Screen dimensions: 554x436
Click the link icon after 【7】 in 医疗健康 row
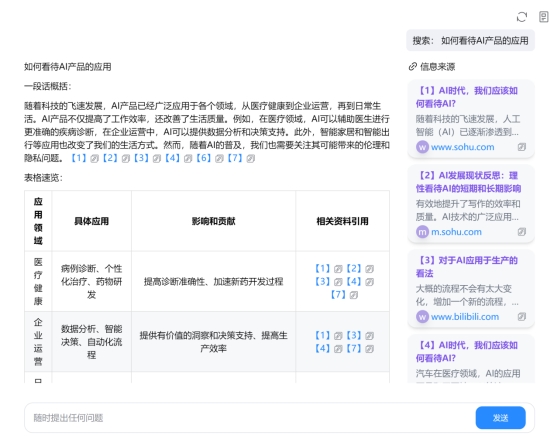point(354,295)
